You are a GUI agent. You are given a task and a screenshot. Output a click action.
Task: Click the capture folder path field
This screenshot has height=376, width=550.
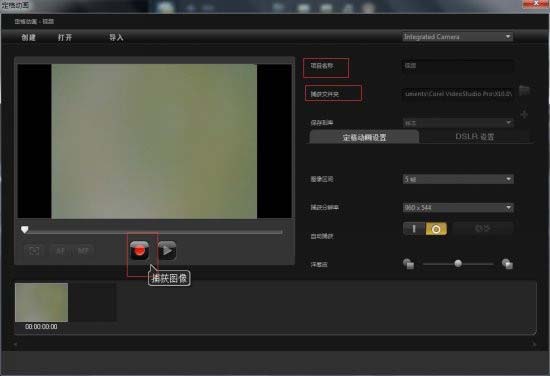pos(458,94)
